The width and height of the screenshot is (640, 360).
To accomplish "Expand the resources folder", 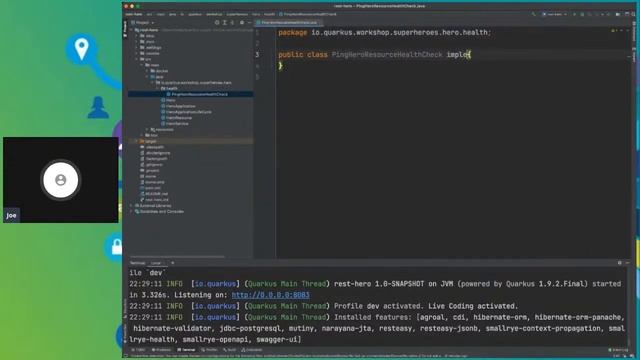I will coord(148,129).
